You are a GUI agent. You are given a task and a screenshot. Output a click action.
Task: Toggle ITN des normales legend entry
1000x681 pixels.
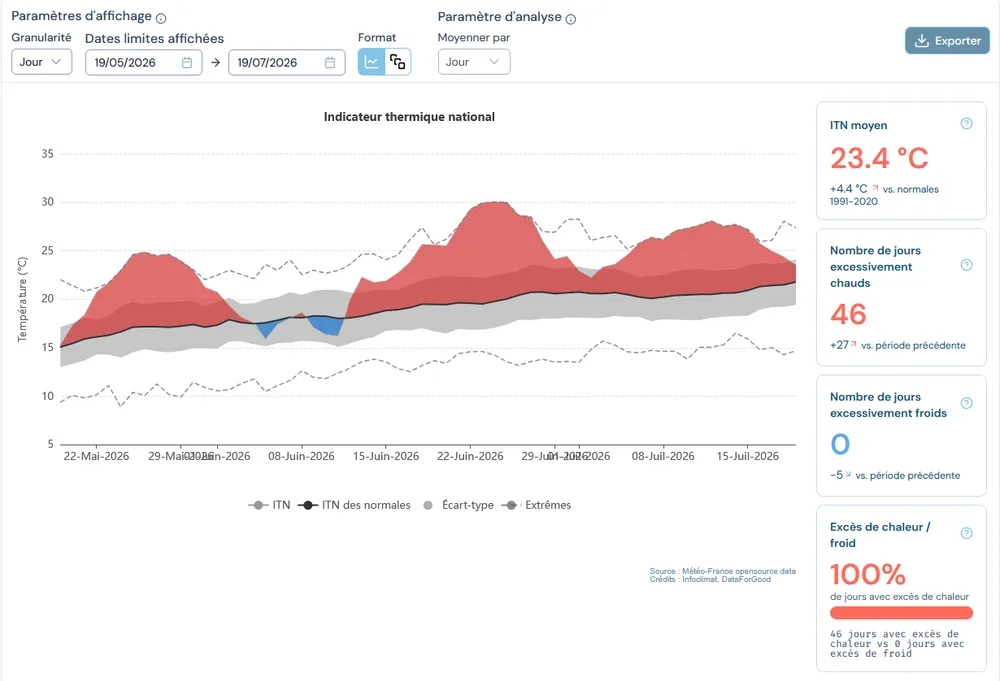pyautogui.click(x=354, y=505)
